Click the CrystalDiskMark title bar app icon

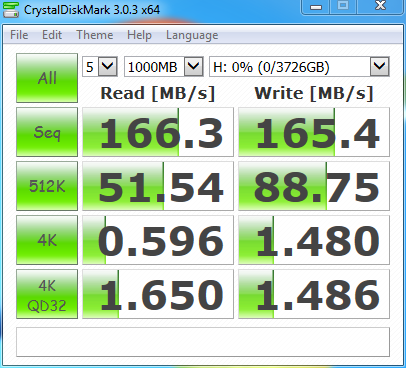tap(11, 9)
